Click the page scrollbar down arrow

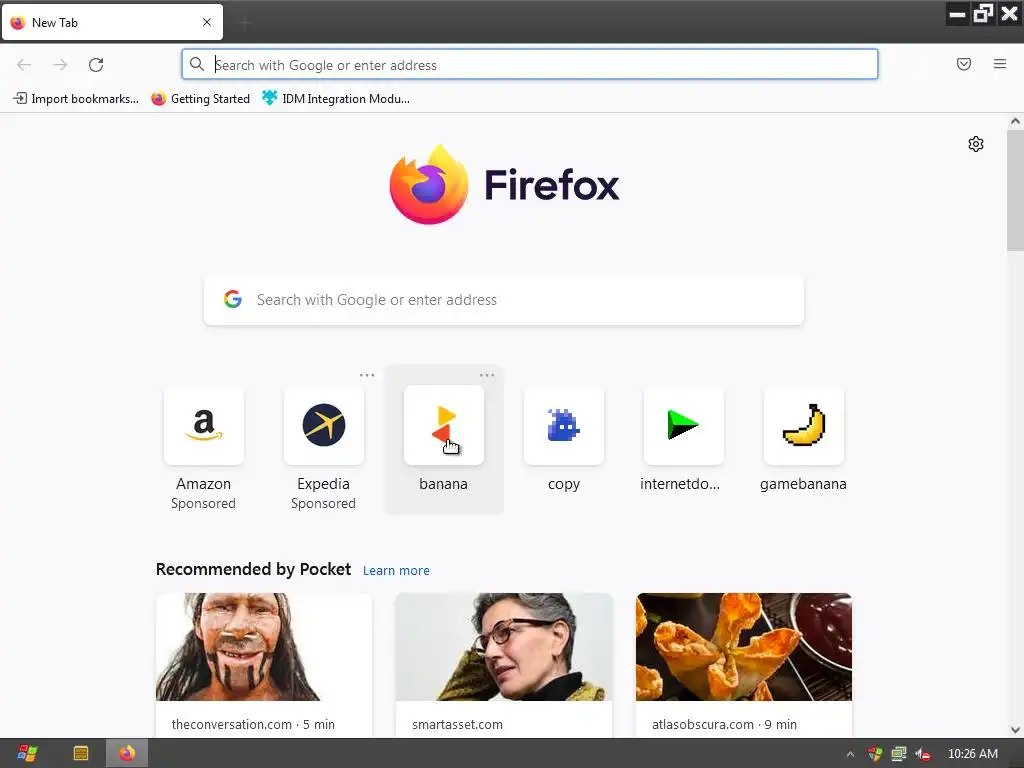click(x=1015, y=730)
